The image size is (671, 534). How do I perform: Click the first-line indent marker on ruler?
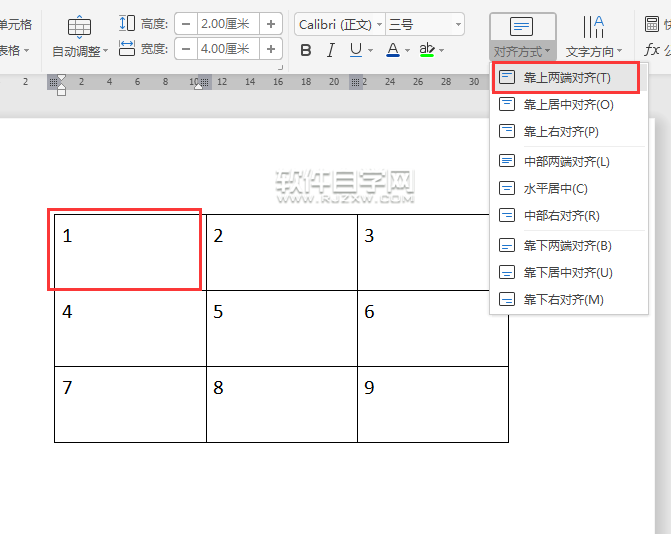pyautogui.click(x=61, y=78)
